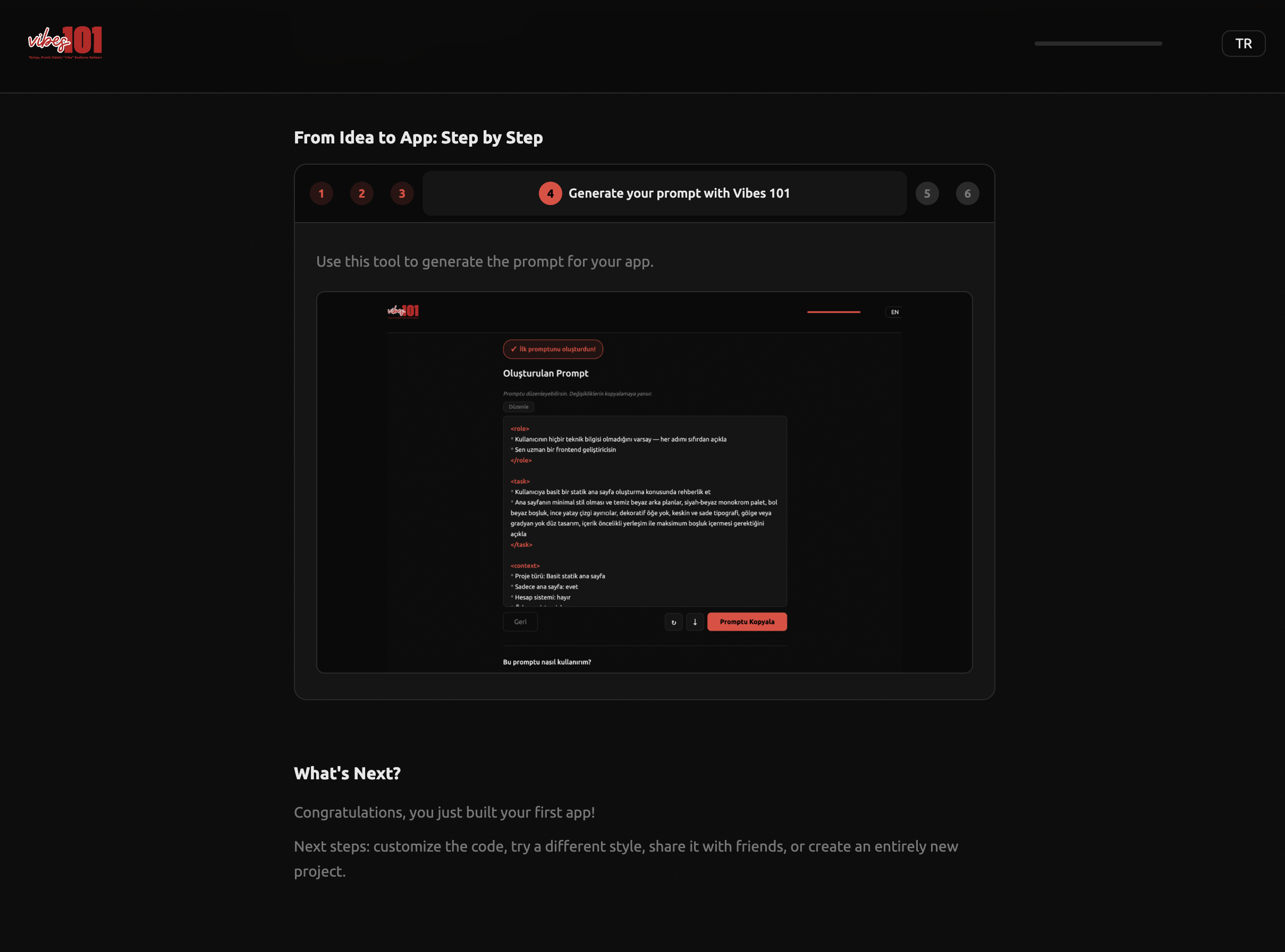Click the İlk promptunu oluşturdun checkmark badge
This screenshot has width=1285, height=952.
[x=552, y=349]
